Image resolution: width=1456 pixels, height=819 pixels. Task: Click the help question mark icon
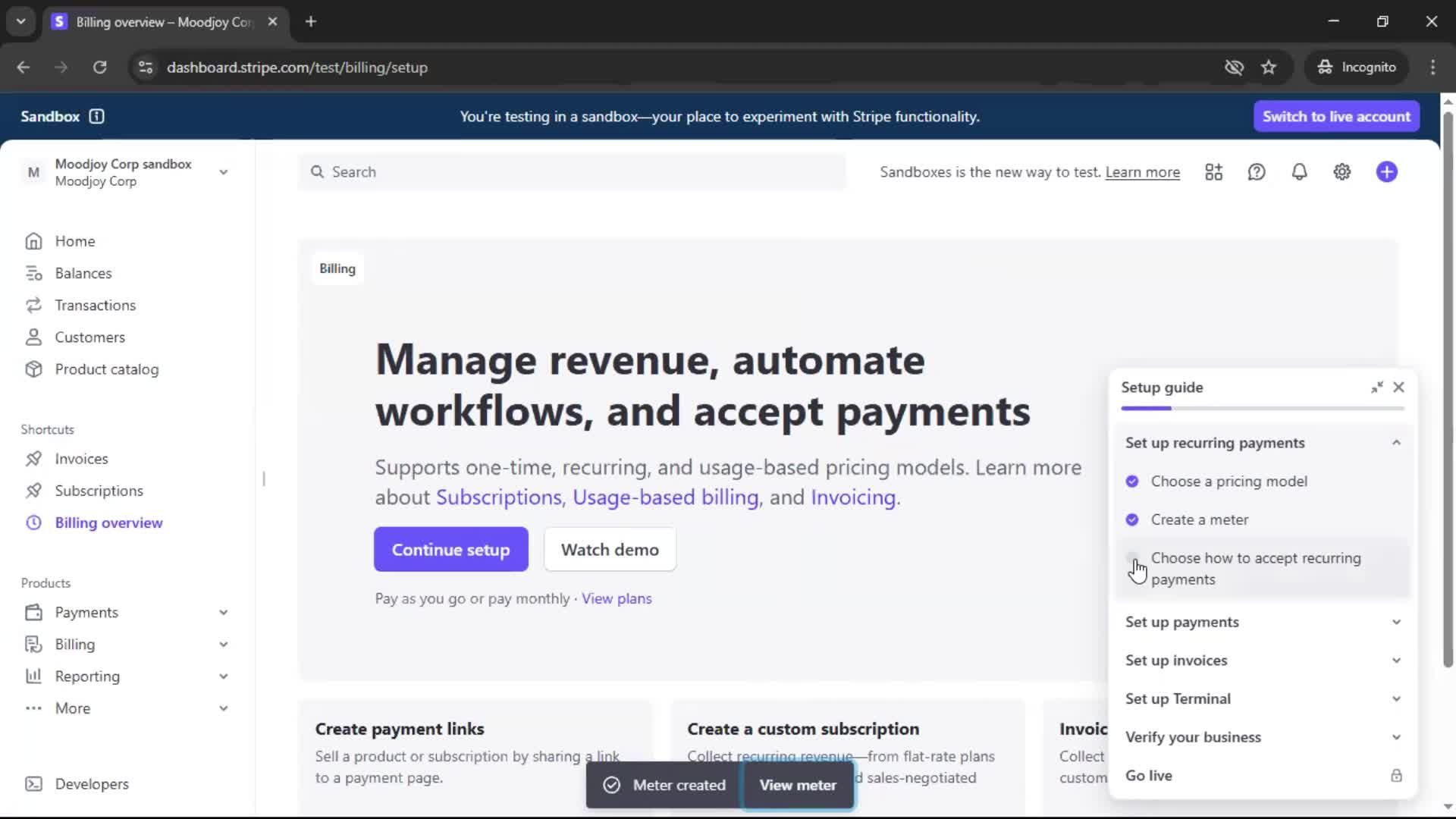1257,172
